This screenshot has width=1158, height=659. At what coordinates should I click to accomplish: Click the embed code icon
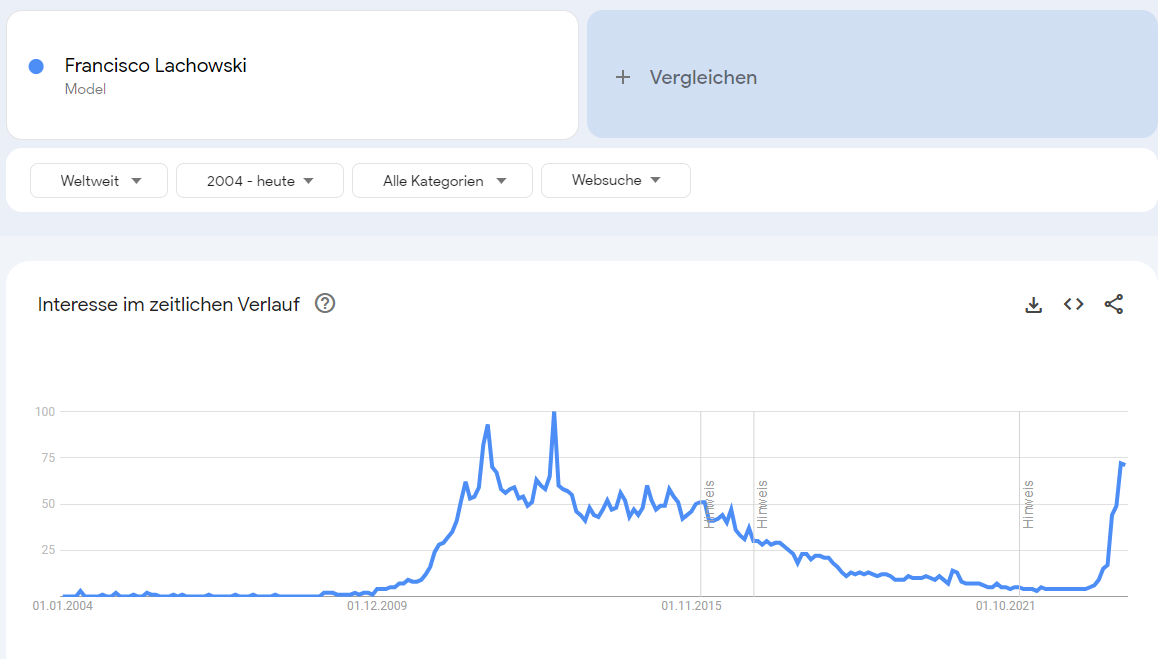point(1073,305)
